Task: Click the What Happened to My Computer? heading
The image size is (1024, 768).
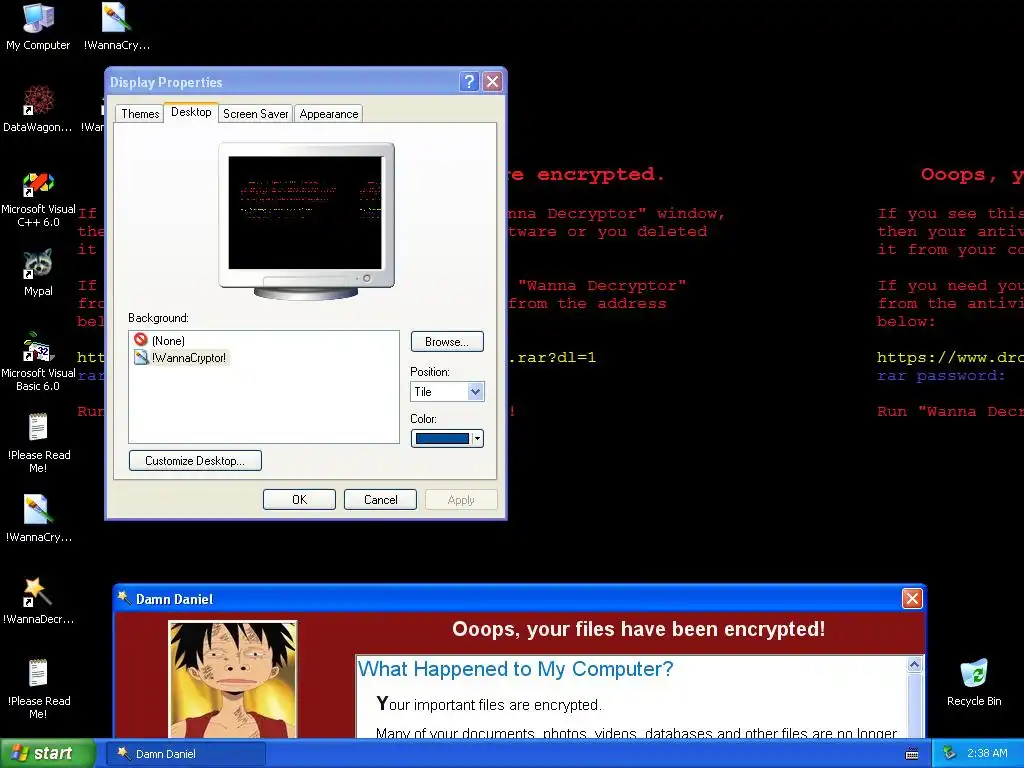Action: [x=515, y=669]
